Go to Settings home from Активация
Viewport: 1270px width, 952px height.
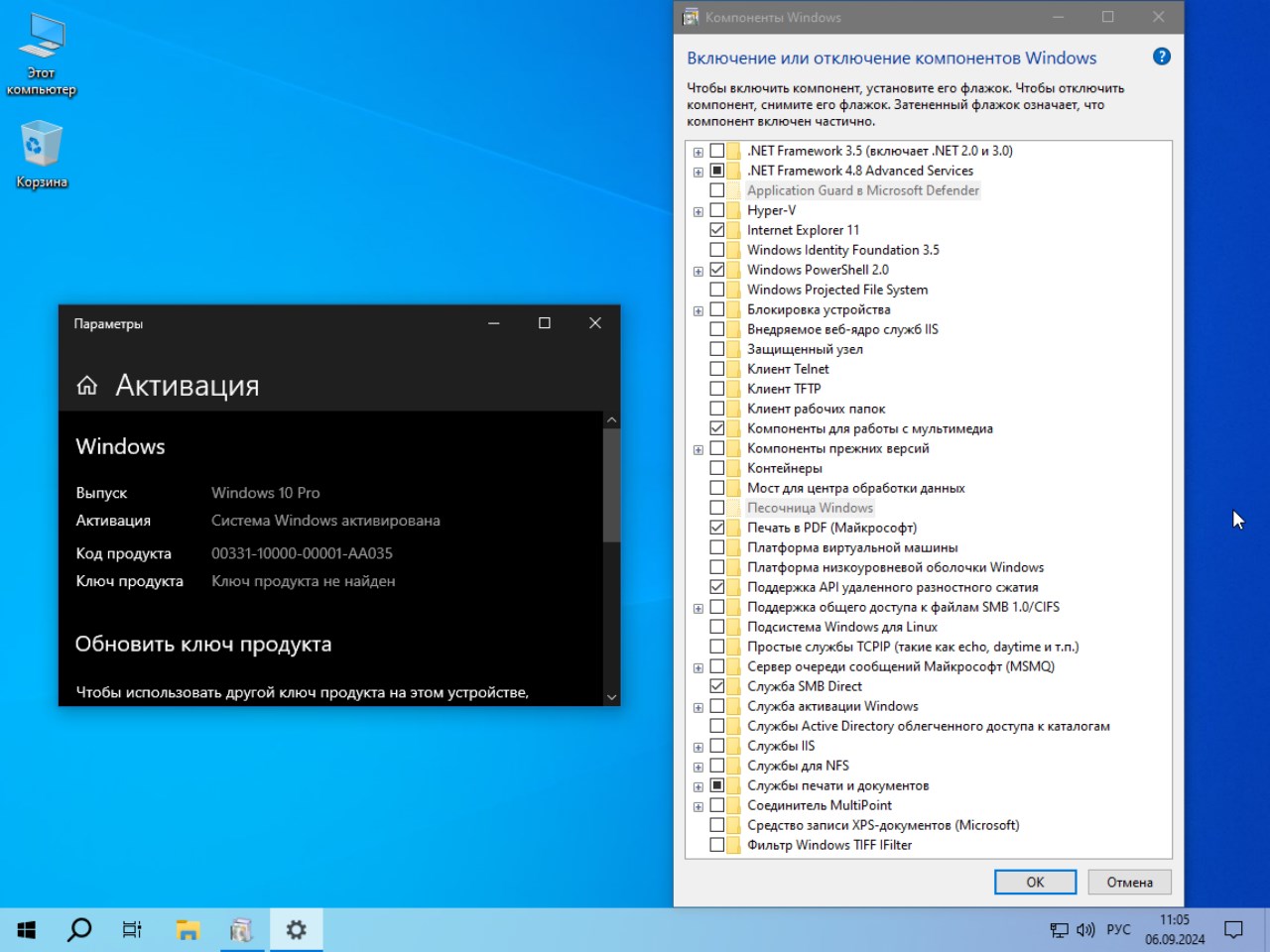click(87, 385)
